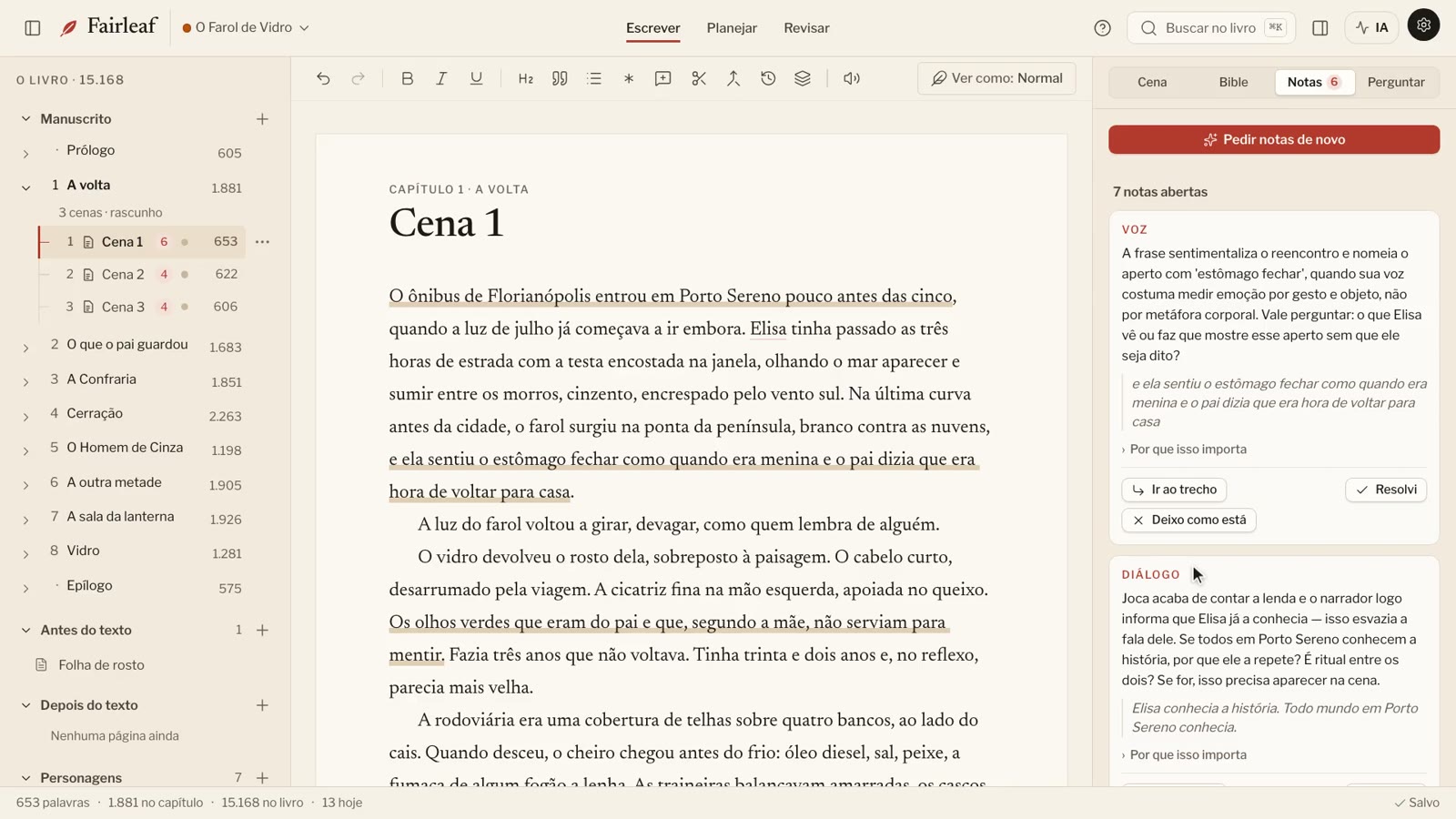Expand the Prólogo chapter

coord(25,154)
